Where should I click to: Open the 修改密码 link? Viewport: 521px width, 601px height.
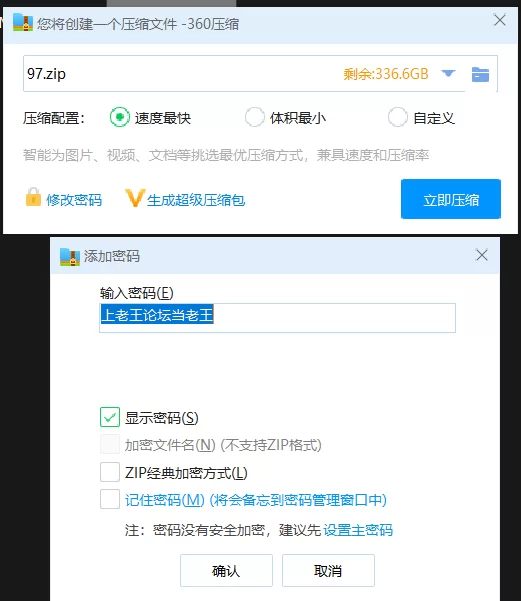tap(74, 200)
